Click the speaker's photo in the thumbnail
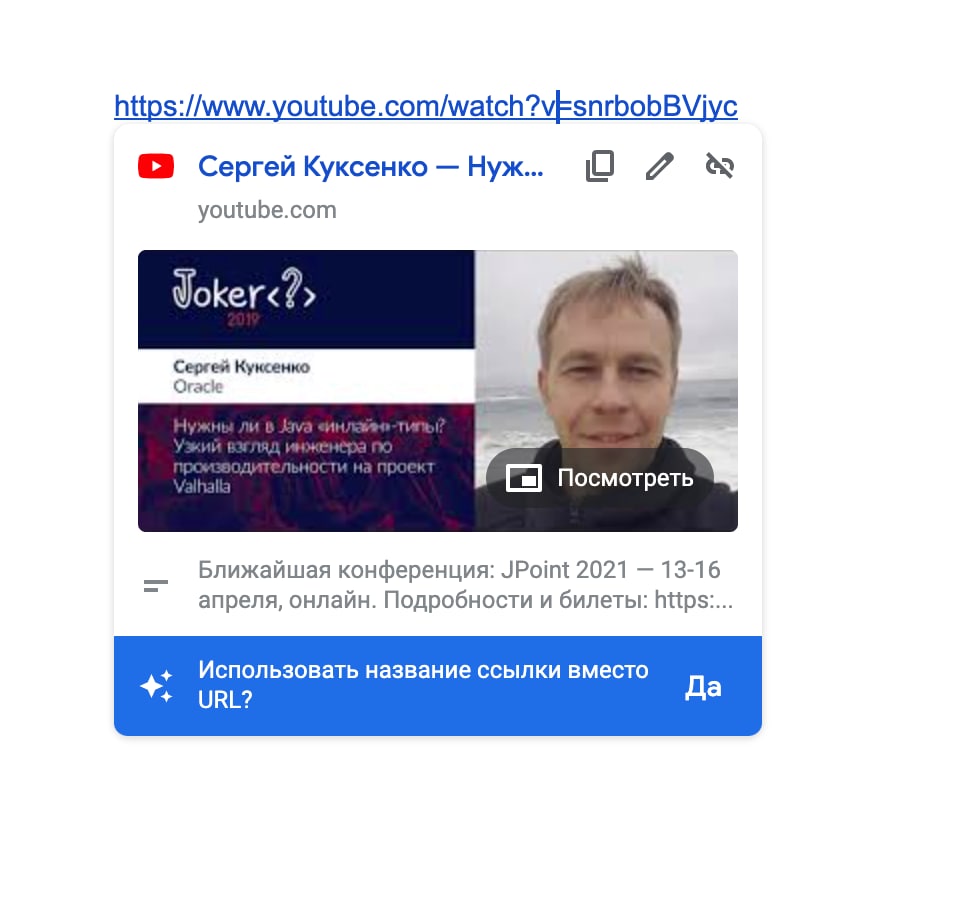 606,391
